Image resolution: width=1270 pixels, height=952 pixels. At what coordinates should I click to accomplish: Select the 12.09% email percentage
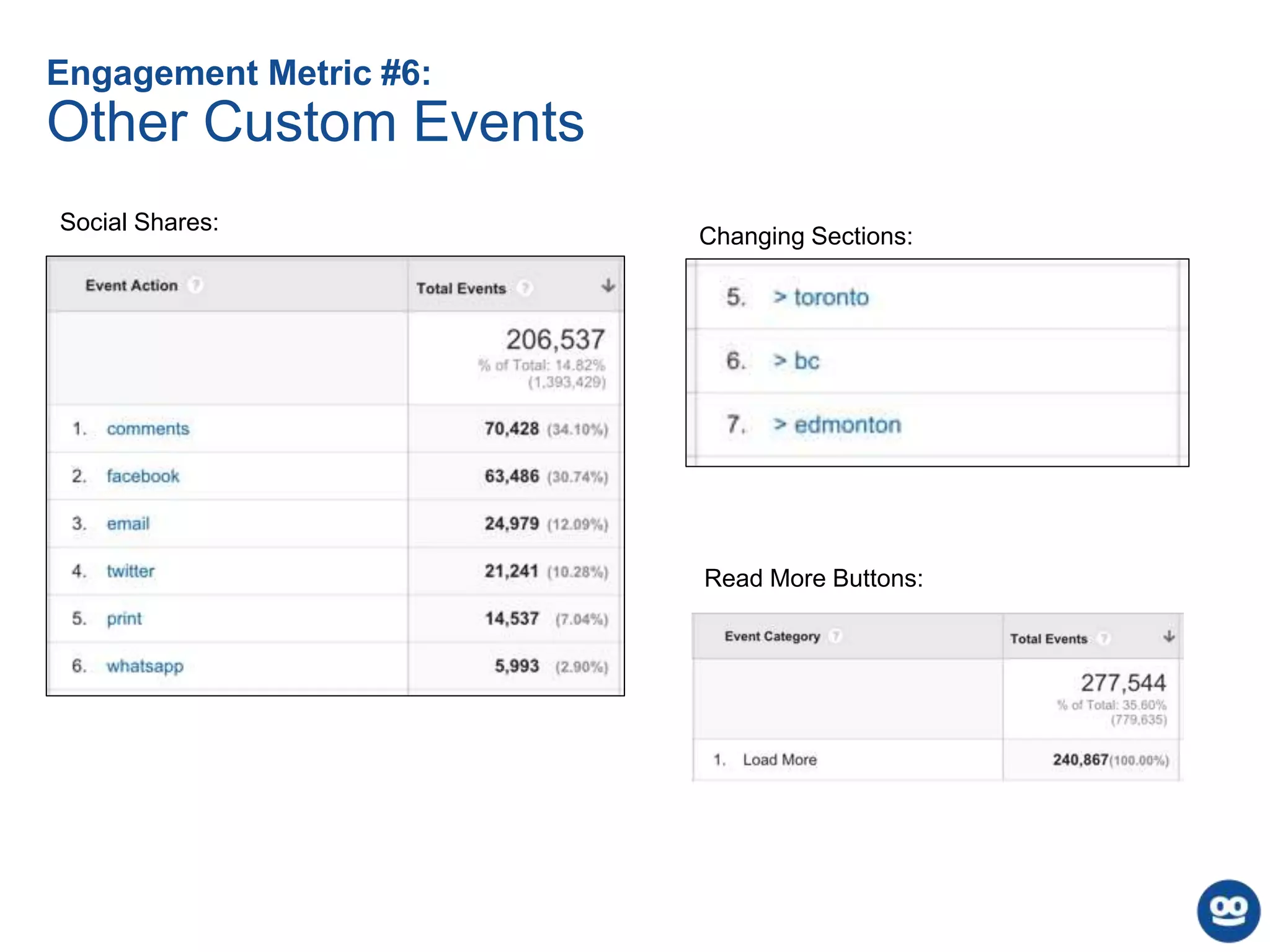(577, 524)
